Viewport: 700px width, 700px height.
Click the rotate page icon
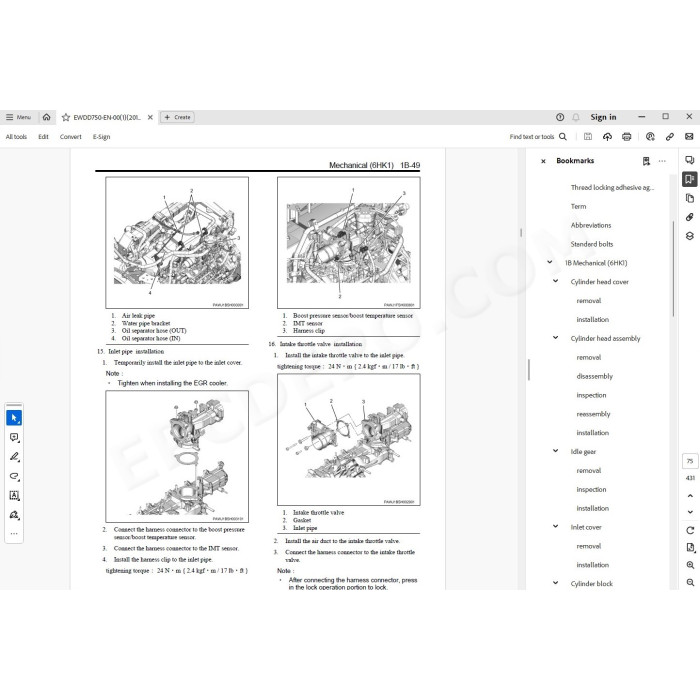click(690, 530)
